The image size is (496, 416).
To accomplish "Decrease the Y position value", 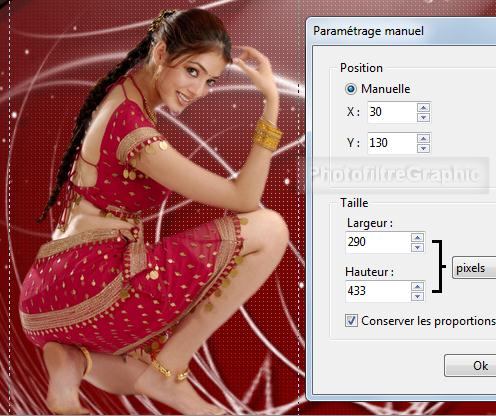I will [423, 148].
